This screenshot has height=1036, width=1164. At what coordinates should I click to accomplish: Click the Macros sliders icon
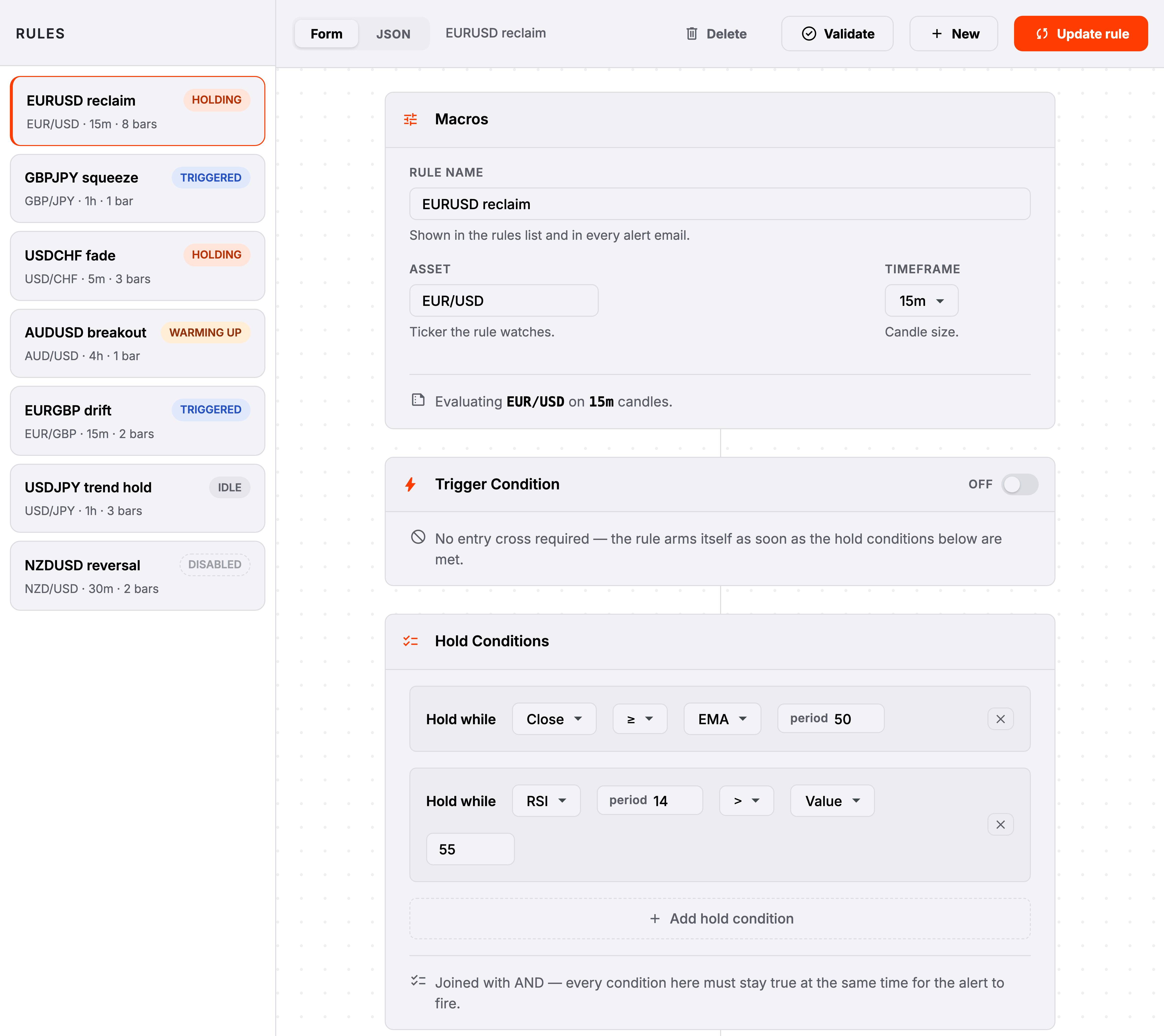[x=410, y=119]
